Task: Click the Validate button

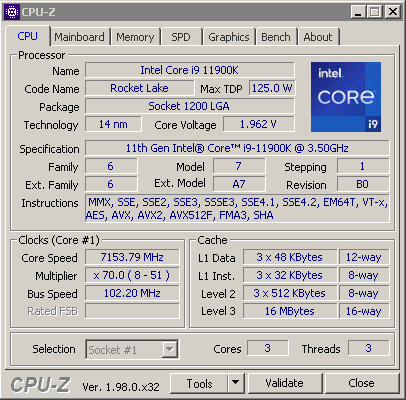Action: (x=285, y=383)
